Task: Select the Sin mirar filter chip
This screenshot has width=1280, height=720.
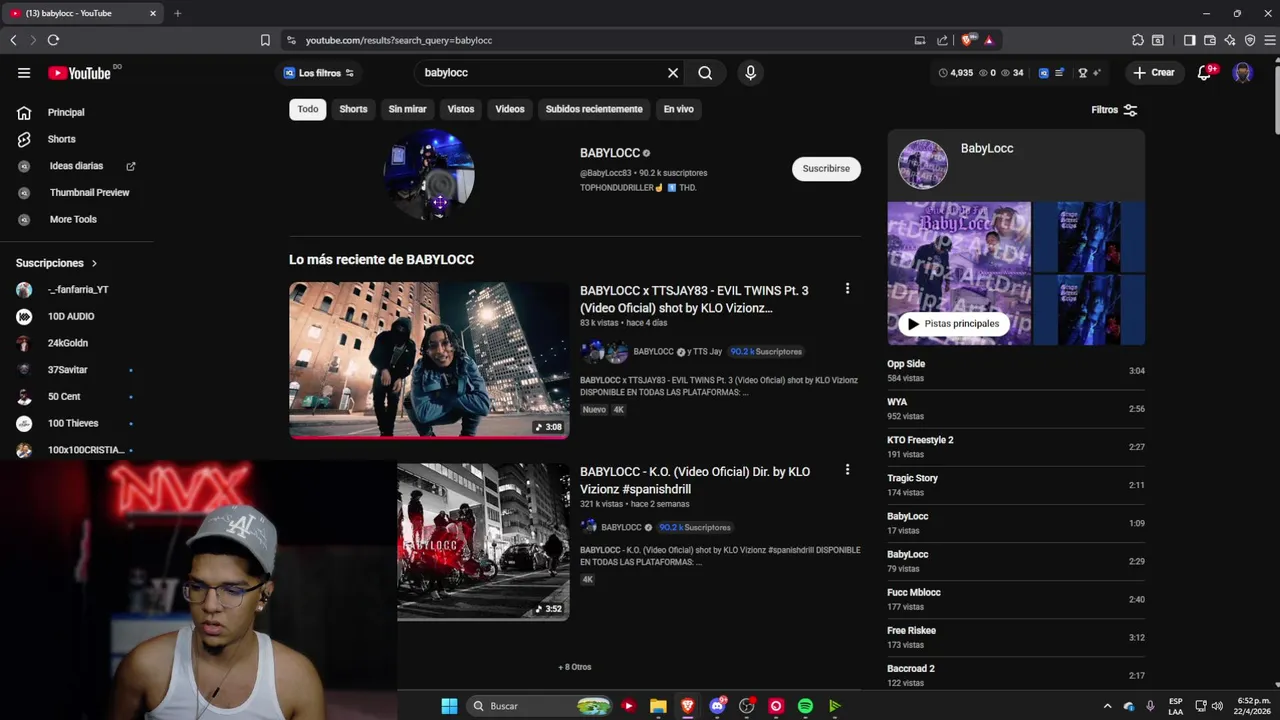Action: point(407,109)
